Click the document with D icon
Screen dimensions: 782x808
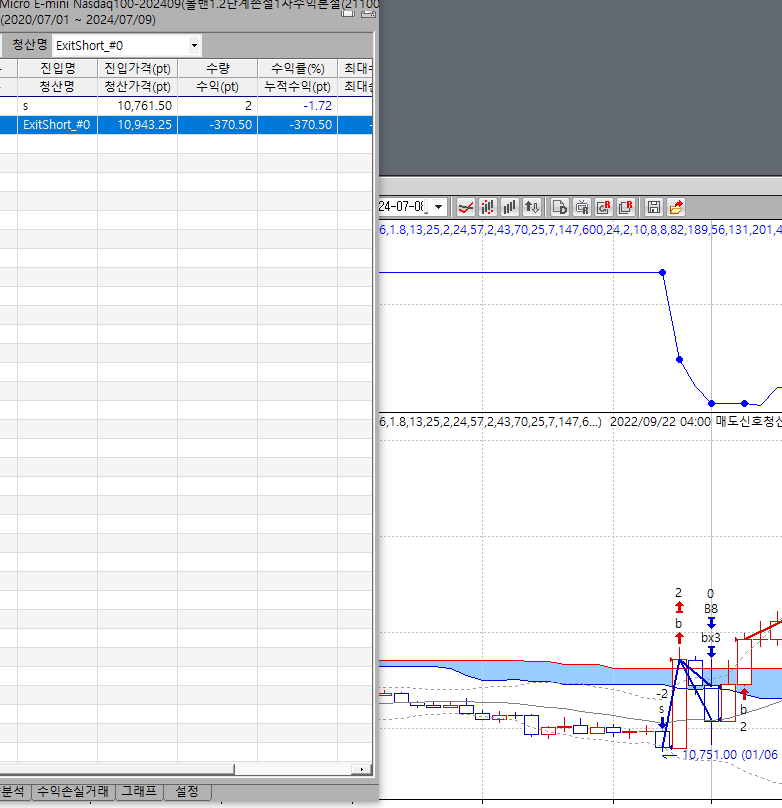560,207
